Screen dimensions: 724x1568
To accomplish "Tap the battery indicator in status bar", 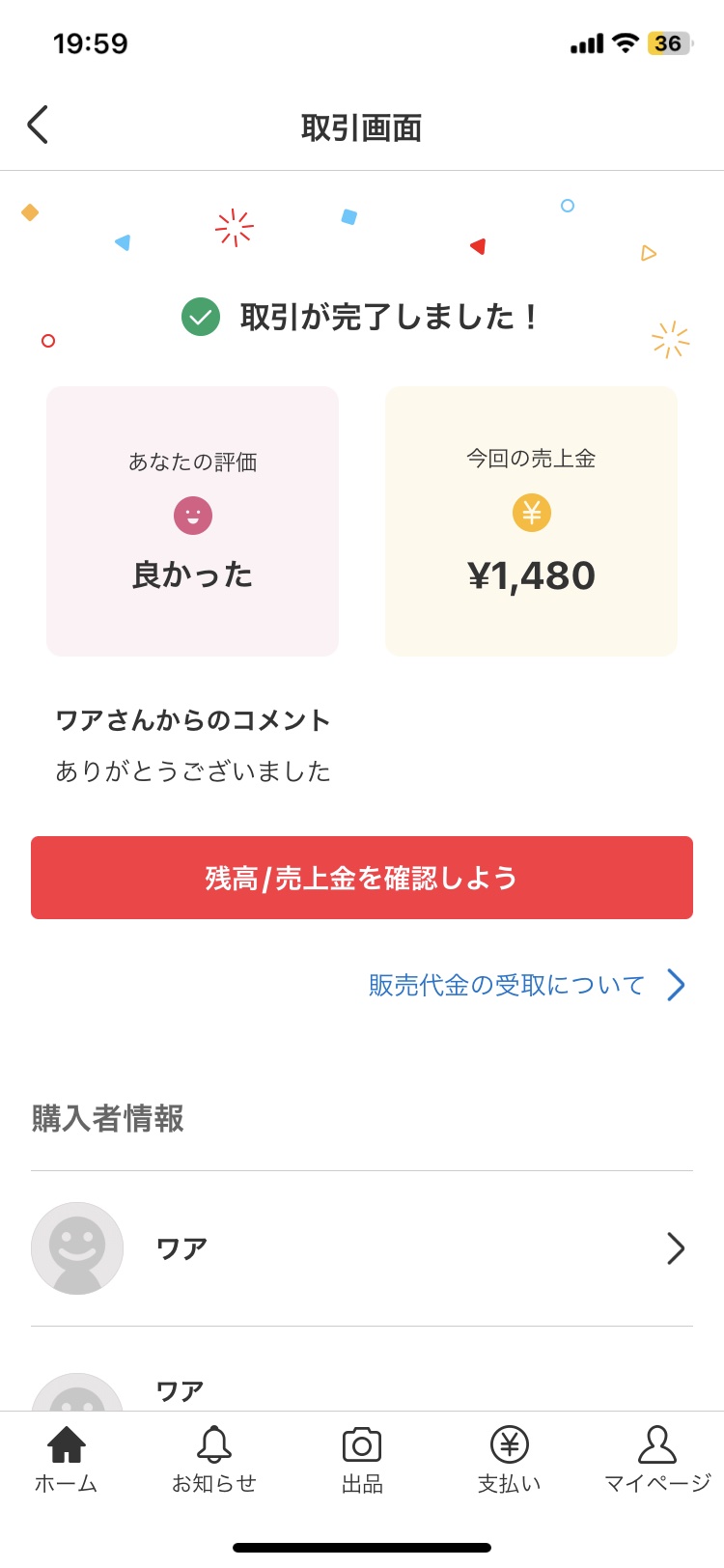I will click(670, 43).
